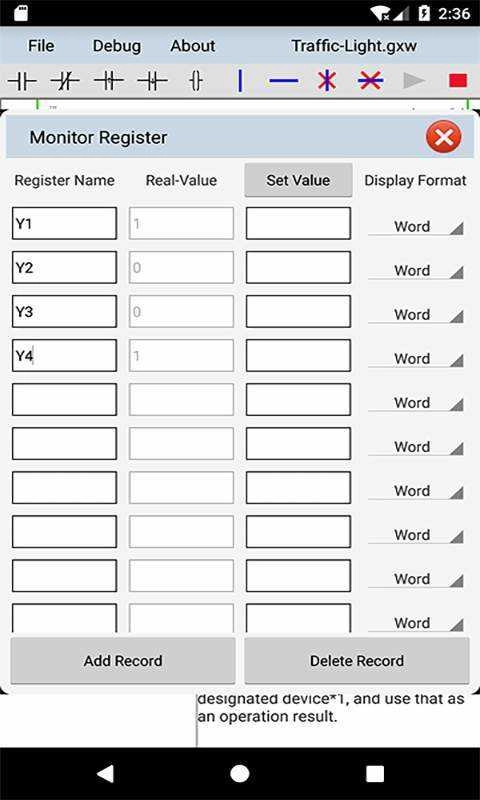Select the blue vertical line tool
480x800 pixels.
[240, 81]
